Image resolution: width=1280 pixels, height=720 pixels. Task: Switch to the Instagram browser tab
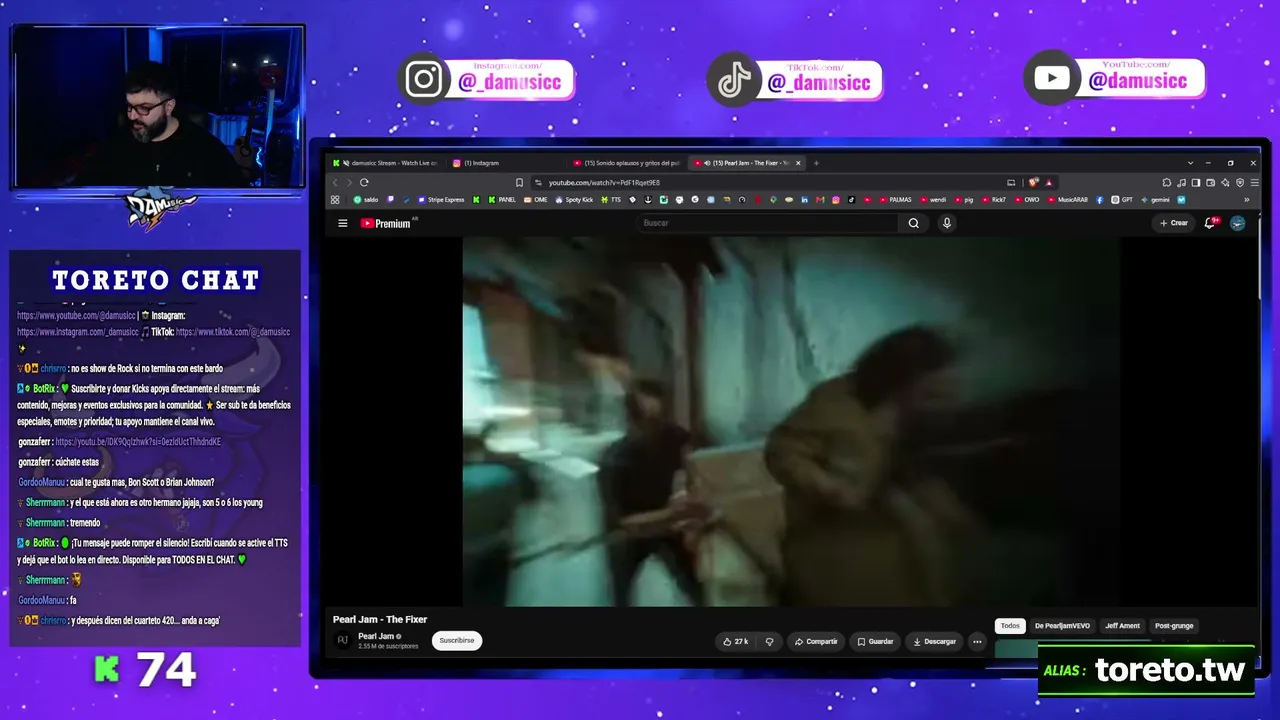click(505, 163)
